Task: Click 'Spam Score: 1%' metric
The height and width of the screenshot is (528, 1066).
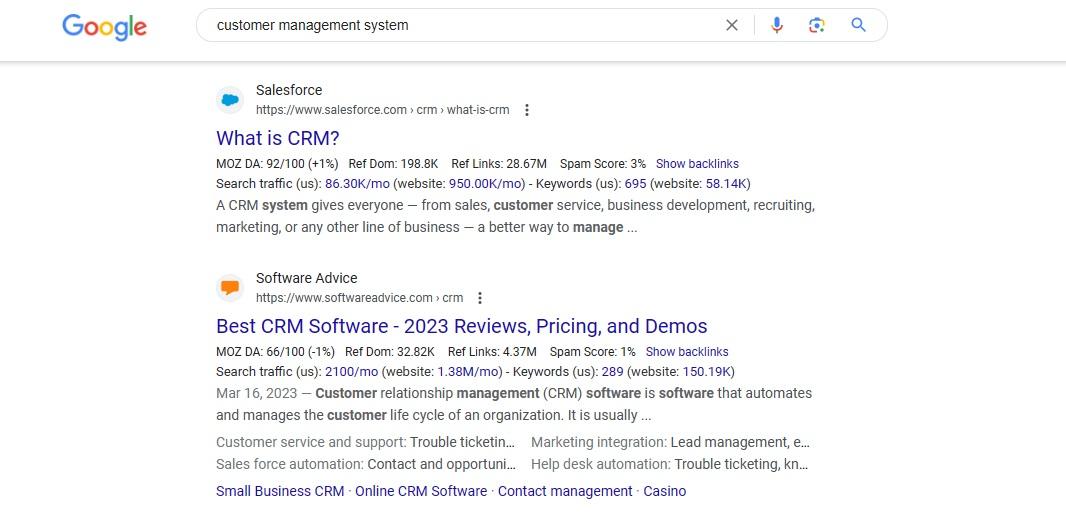Action: tap(593, 351)
